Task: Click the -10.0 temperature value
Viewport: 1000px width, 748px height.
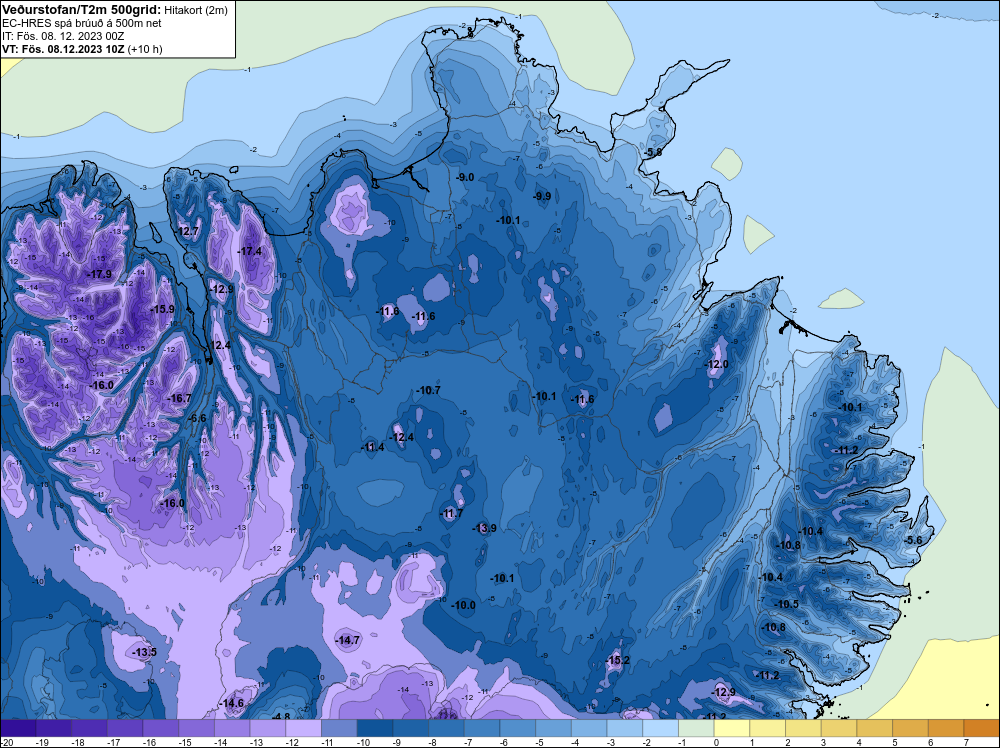Action: point(463,605)
